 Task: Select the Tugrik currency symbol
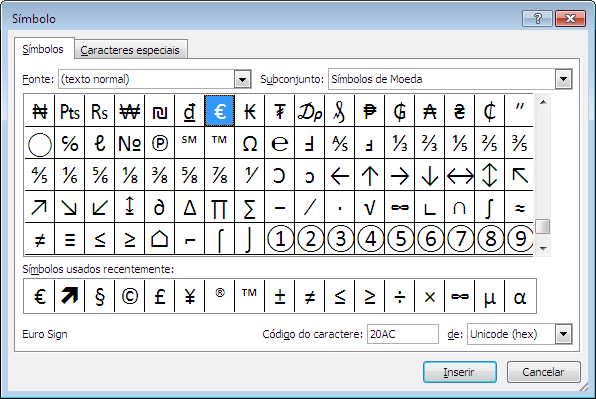(x=280, y=111)
